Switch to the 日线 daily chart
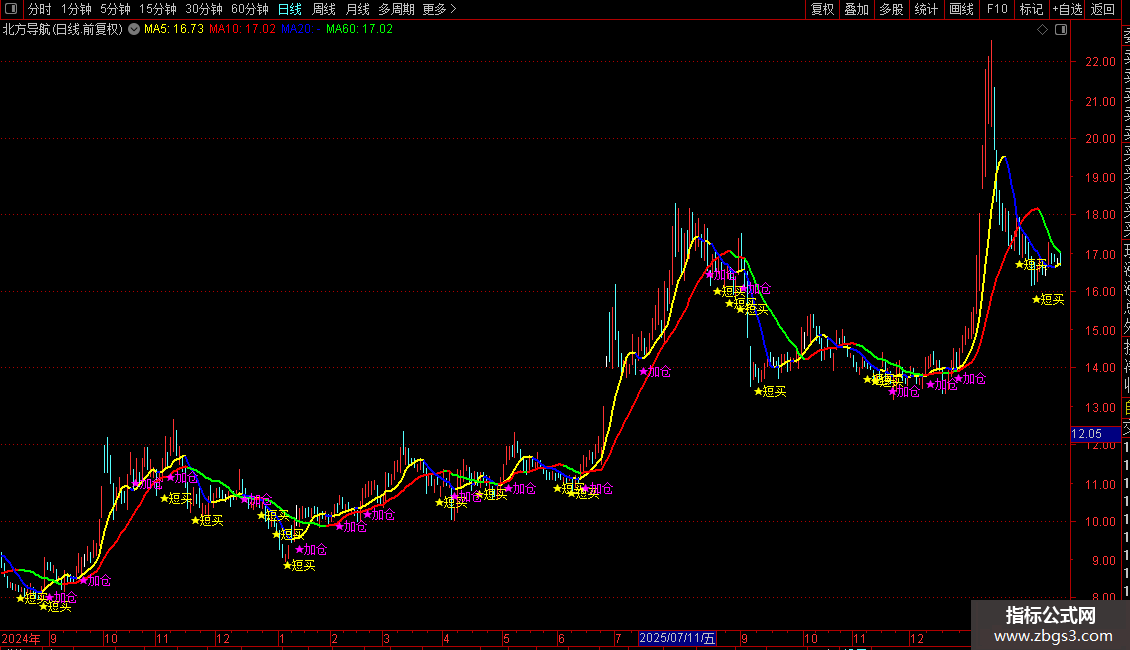The image size is (1130, 650). [290, 9]
